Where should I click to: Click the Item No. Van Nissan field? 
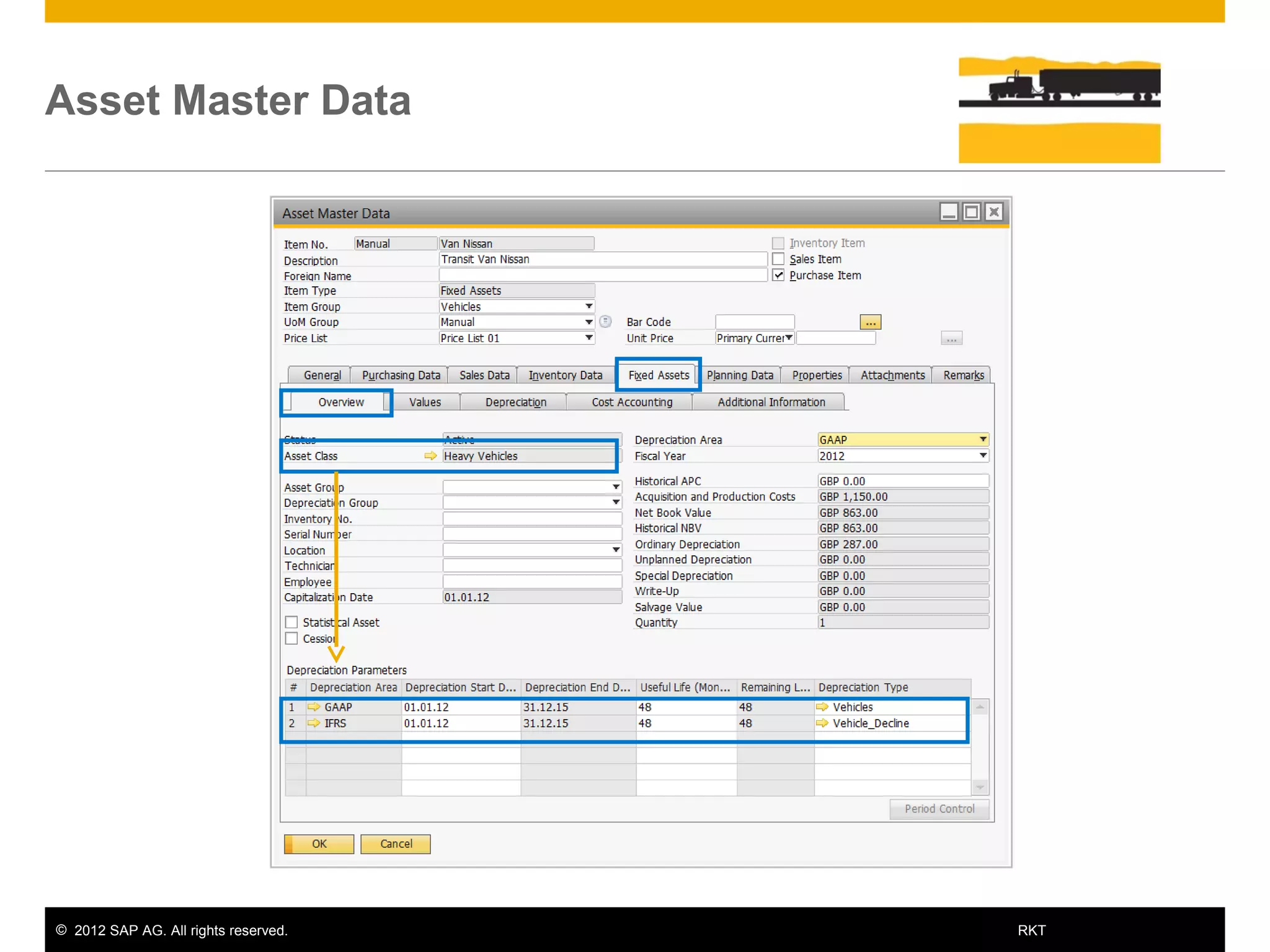click(x=516, y=244)
